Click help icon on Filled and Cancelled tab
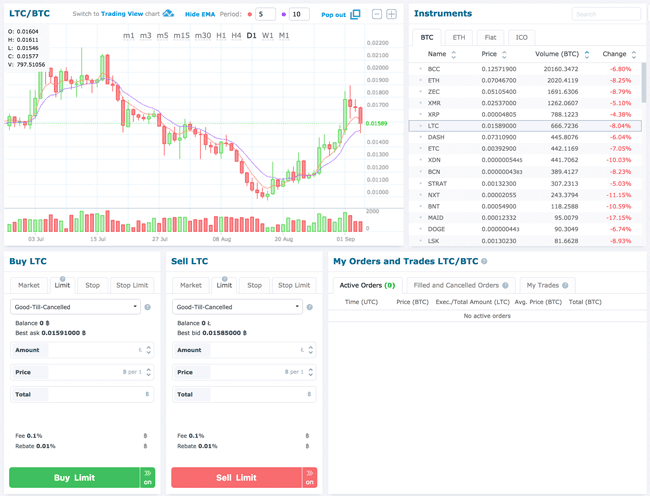The height and width of the screenshot is (496, 650). point(505,286)
